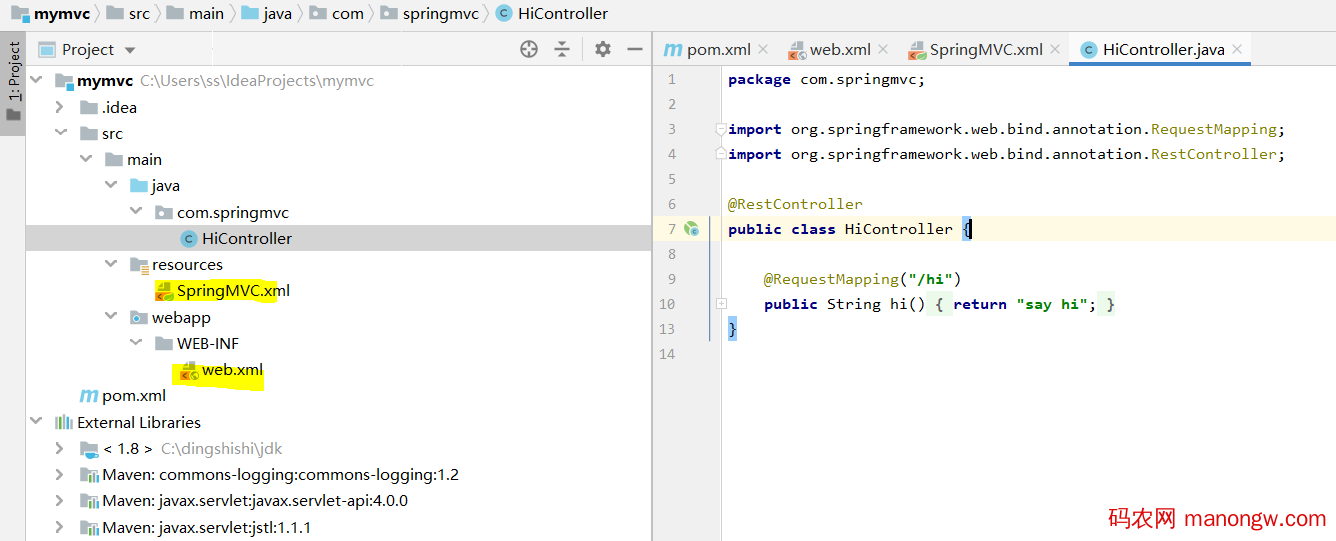Close the pom.xml tab

click(x=763, y=49)
